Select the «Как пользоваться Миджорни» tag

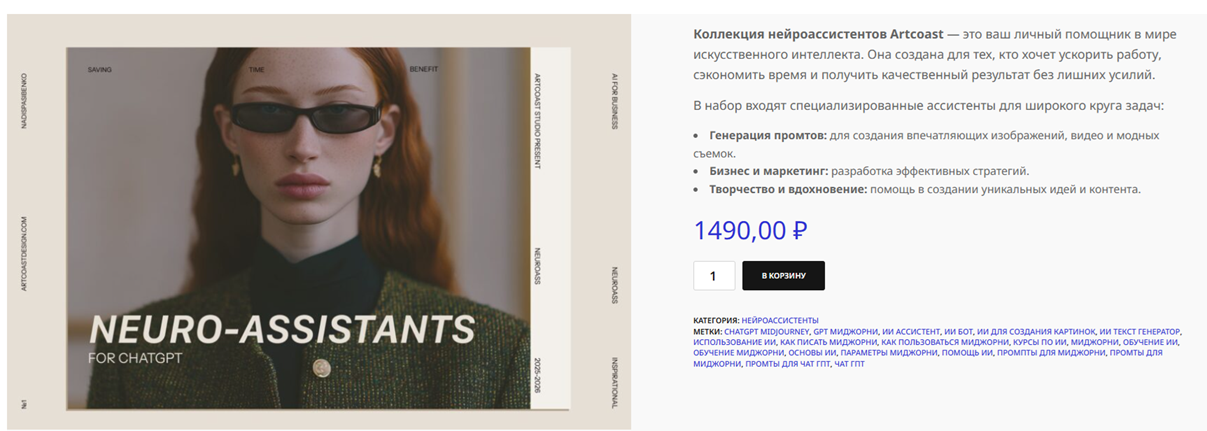[946, 342]
